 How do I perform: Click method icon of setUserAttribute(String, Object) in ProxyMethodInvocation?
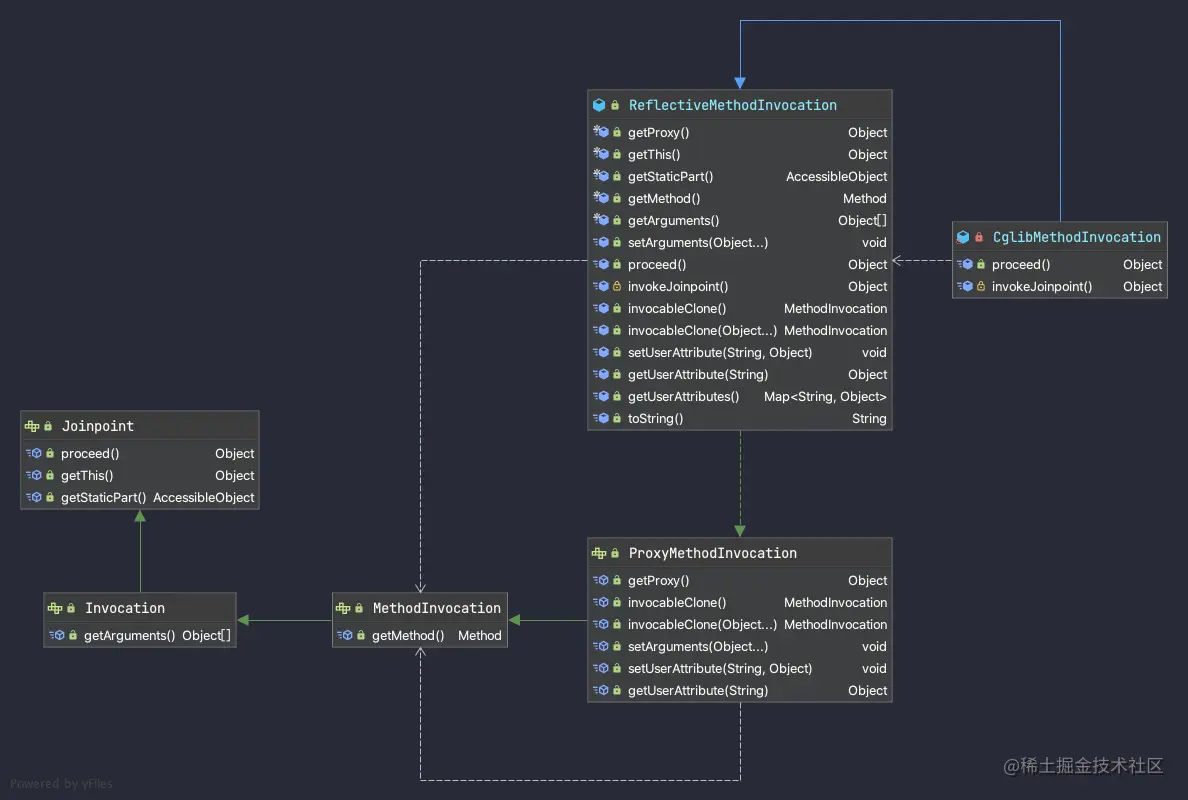[601, 668]
